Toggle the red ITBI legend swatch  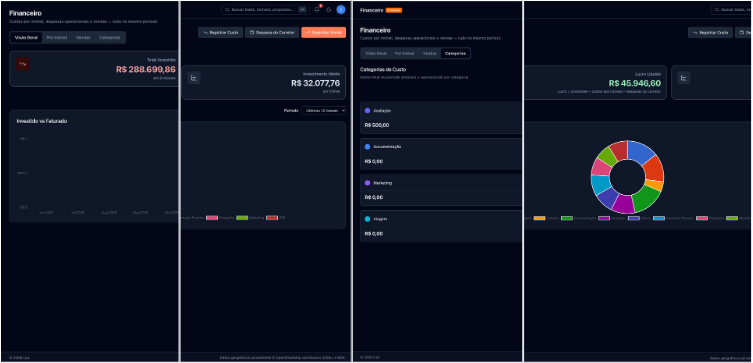272,218
